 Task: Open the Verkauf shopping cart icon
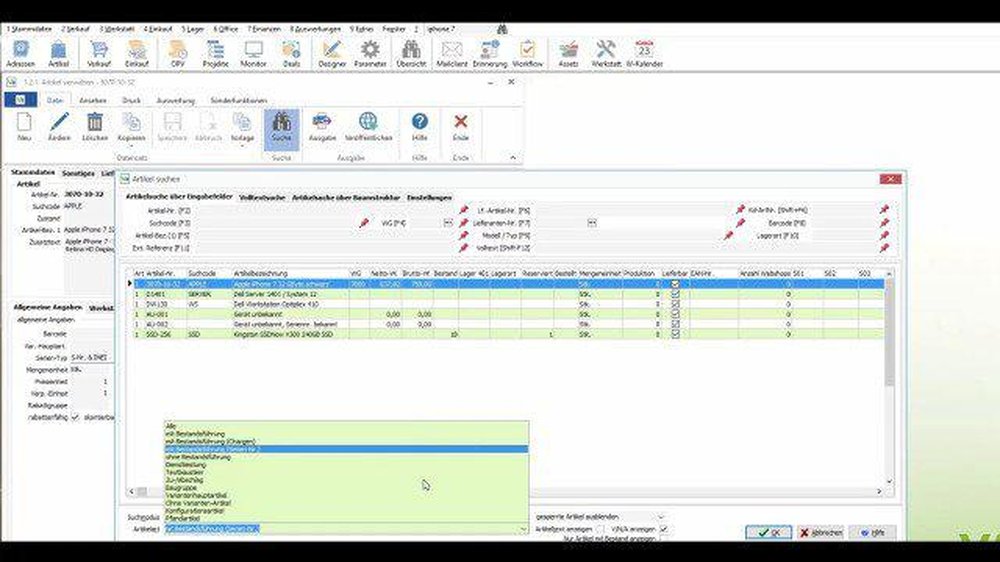[x=99, y=54]
